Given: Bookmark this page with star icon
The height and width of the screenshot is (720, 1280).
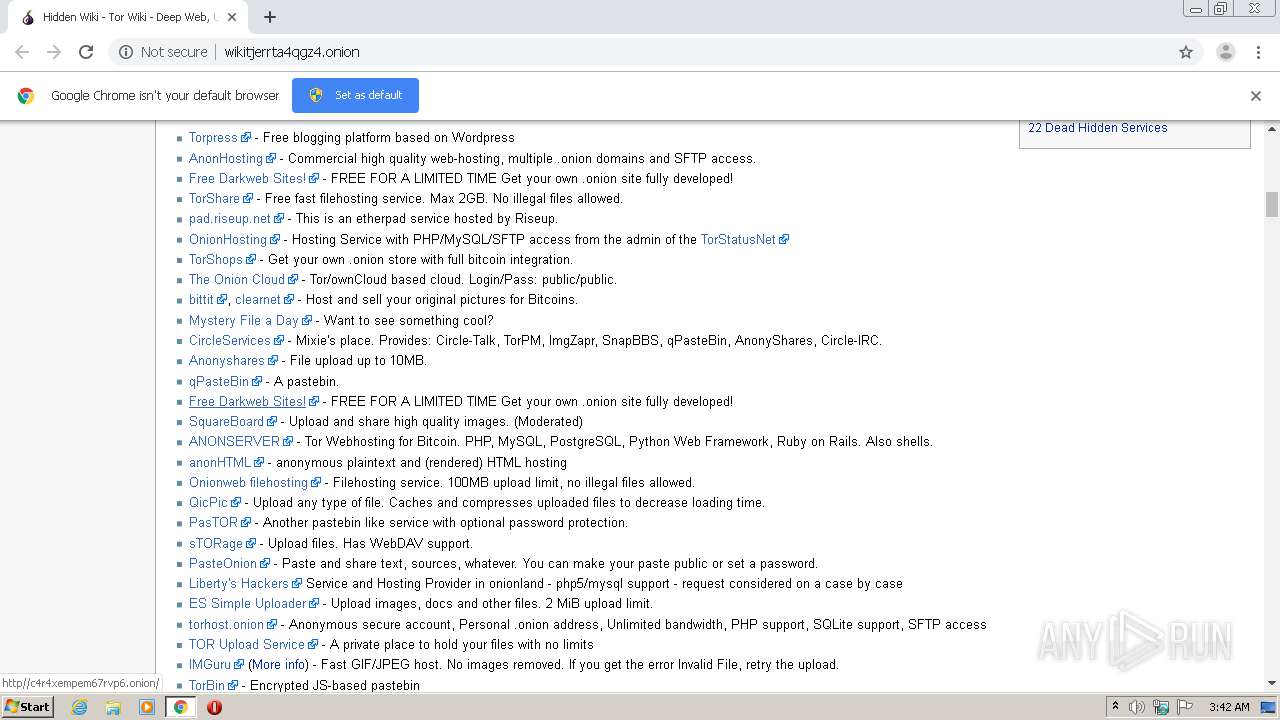Looking at the screenshot, I should click(1186, 52).
